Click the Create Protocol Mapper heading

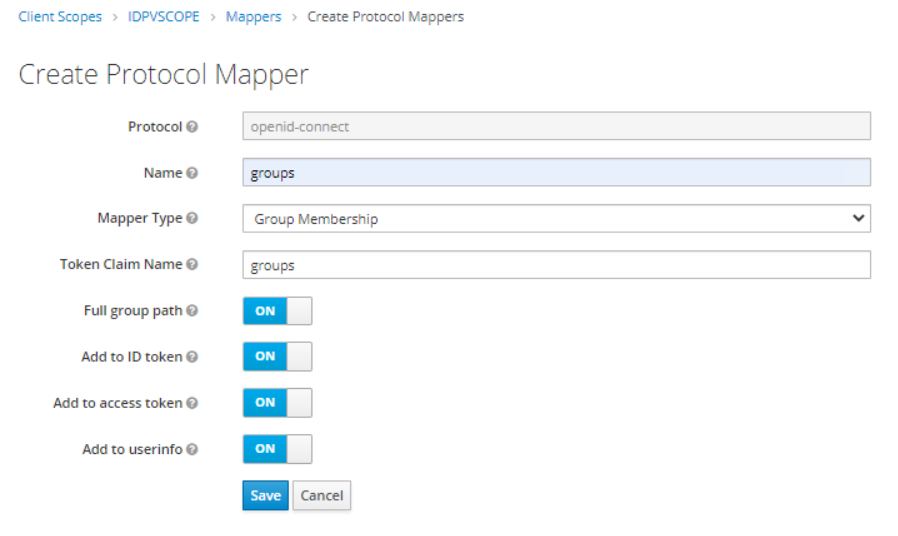point(164,74)
